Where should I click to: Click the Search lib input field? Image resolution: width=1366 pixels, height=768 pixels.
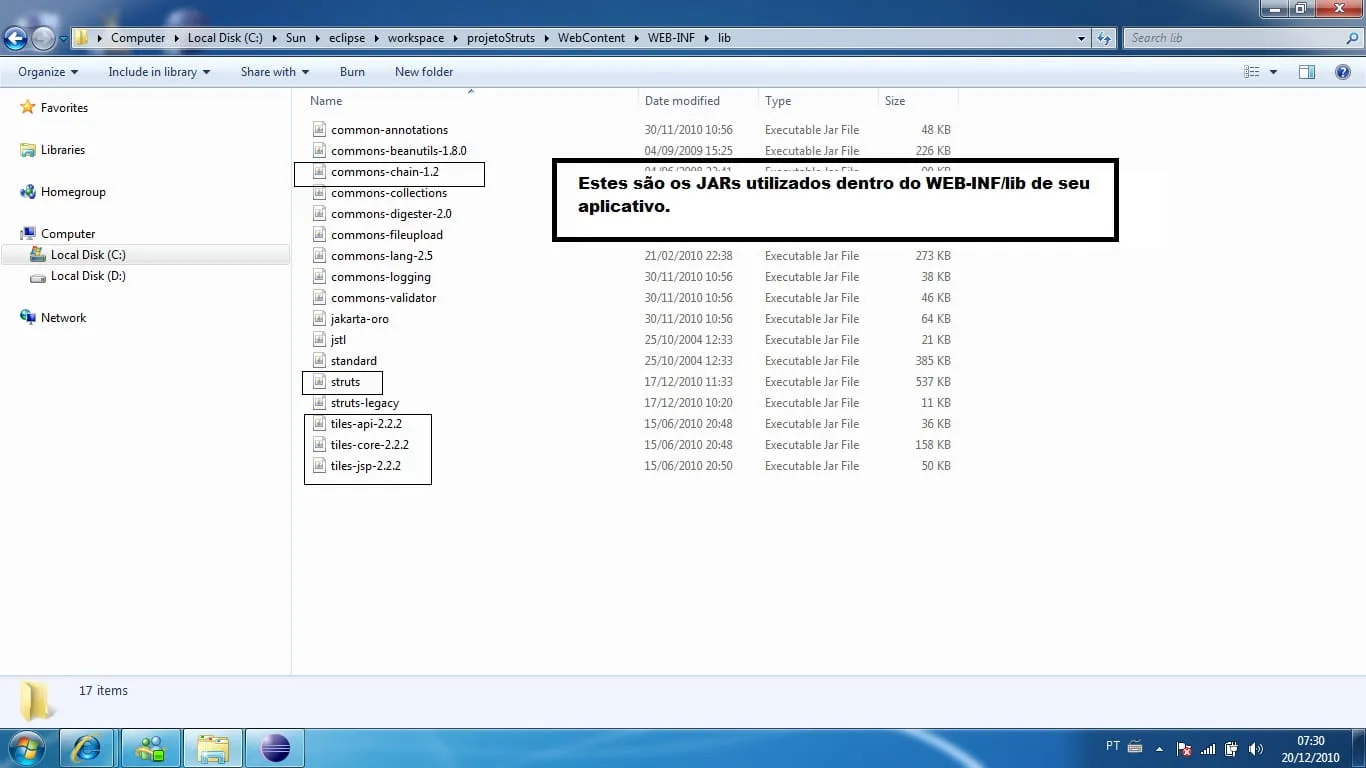[1234, 38]
